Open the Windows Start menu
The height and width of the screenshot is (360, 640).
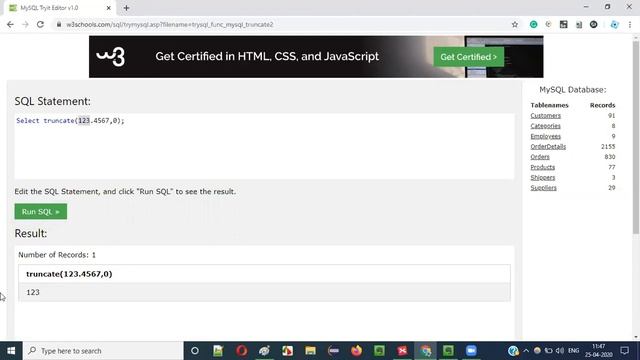coord(11,351)
